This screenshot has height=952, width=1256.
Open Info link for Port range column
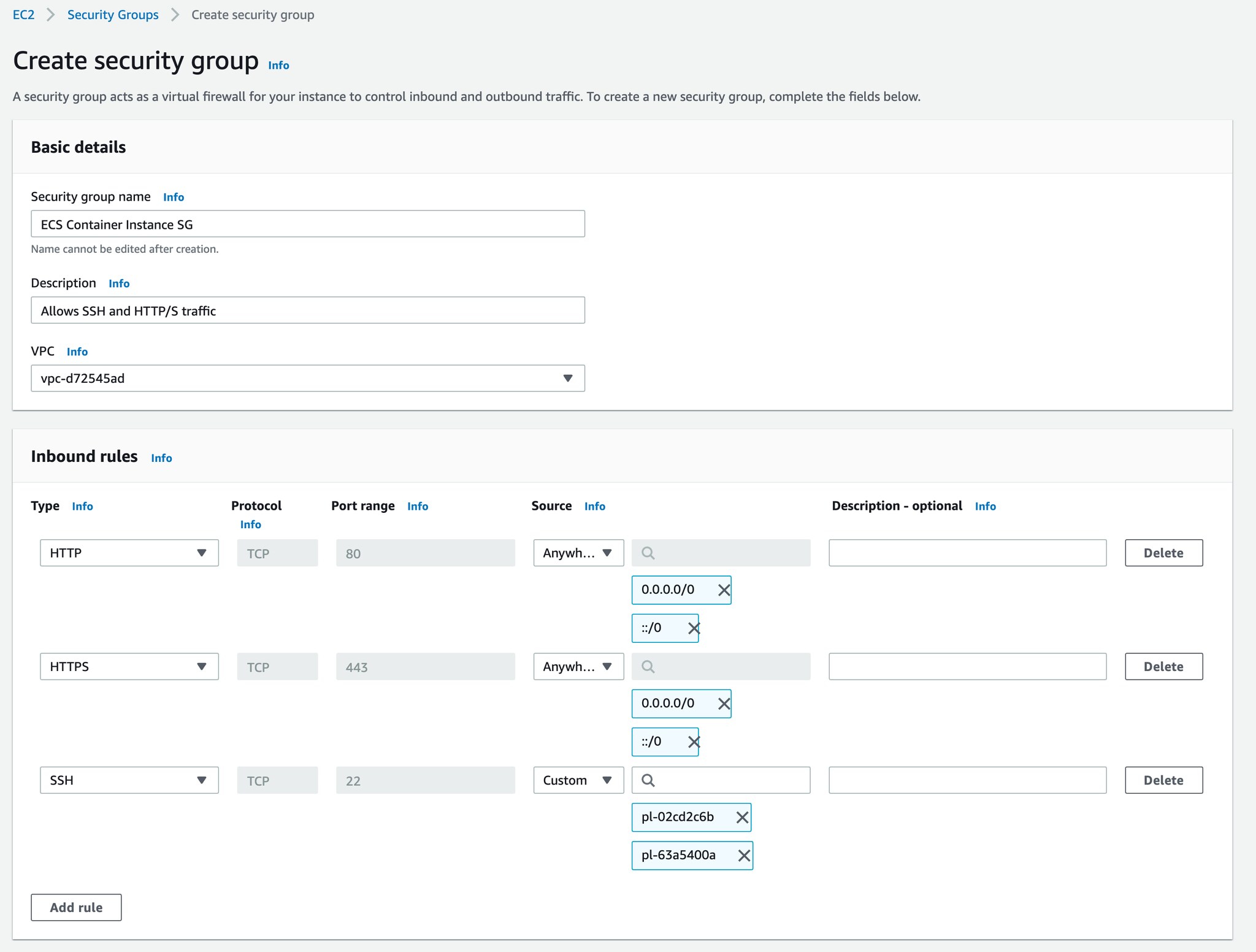418,506
